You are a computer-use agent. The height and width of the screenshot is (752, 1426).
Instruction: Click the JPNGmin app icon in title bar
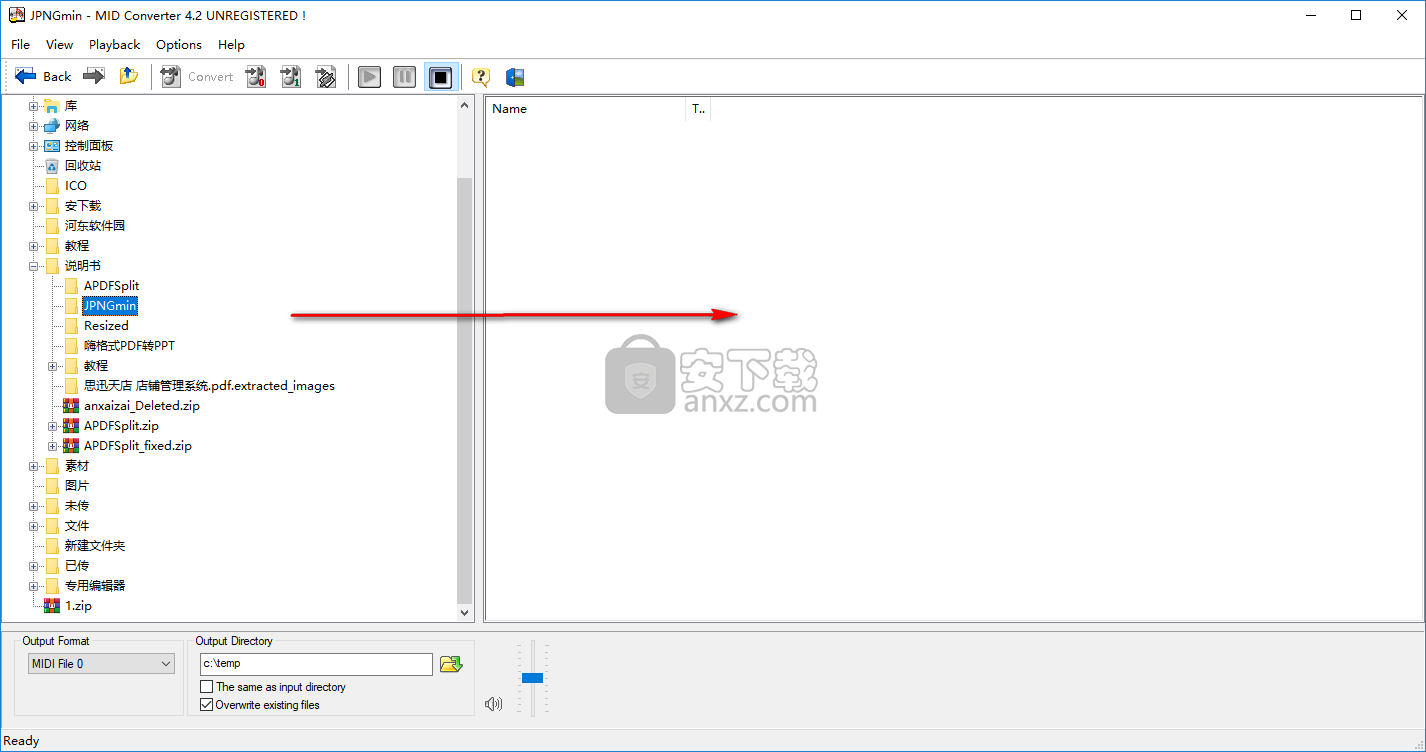tap(16, 15)
